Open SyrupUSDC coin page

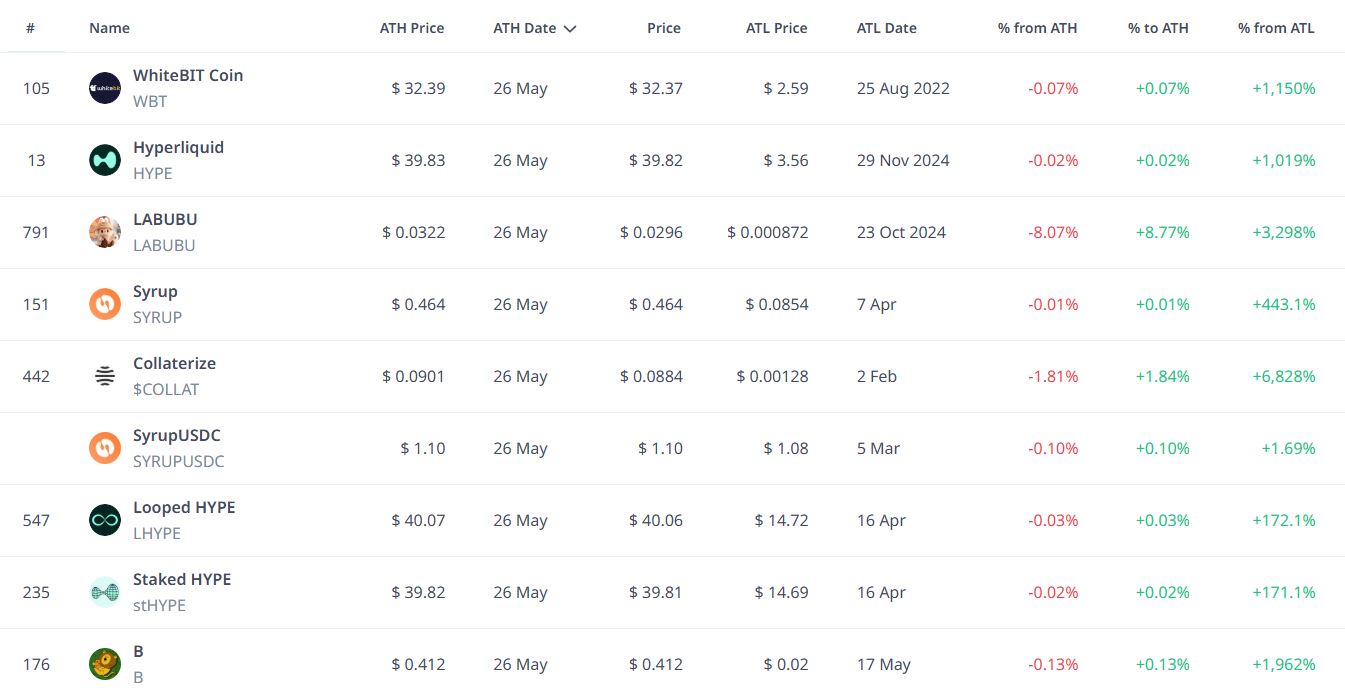pyautogui.click(x=177, y=435)
